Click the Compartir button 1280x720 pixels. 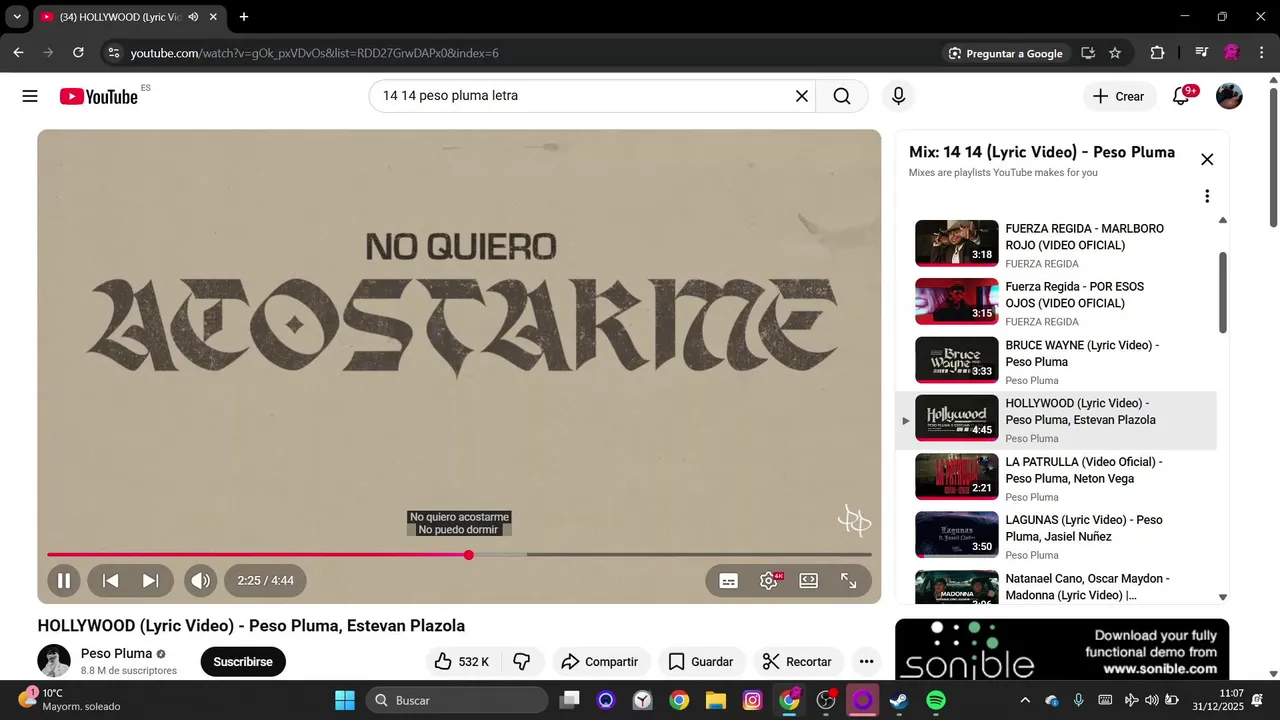pos(599,661)
